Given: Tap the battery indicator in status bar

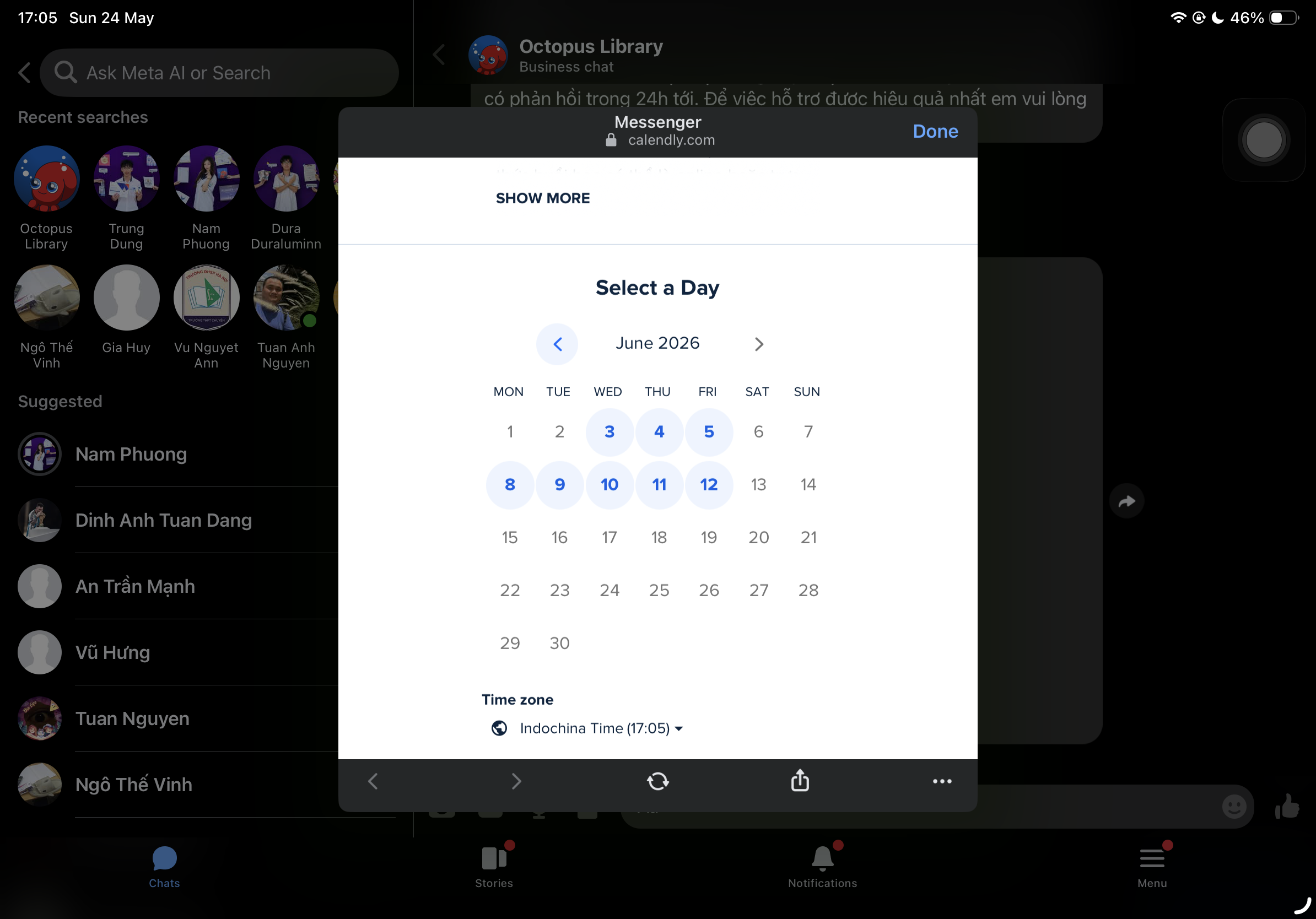Looking at the screenshot, I should tap(1285, 18).
